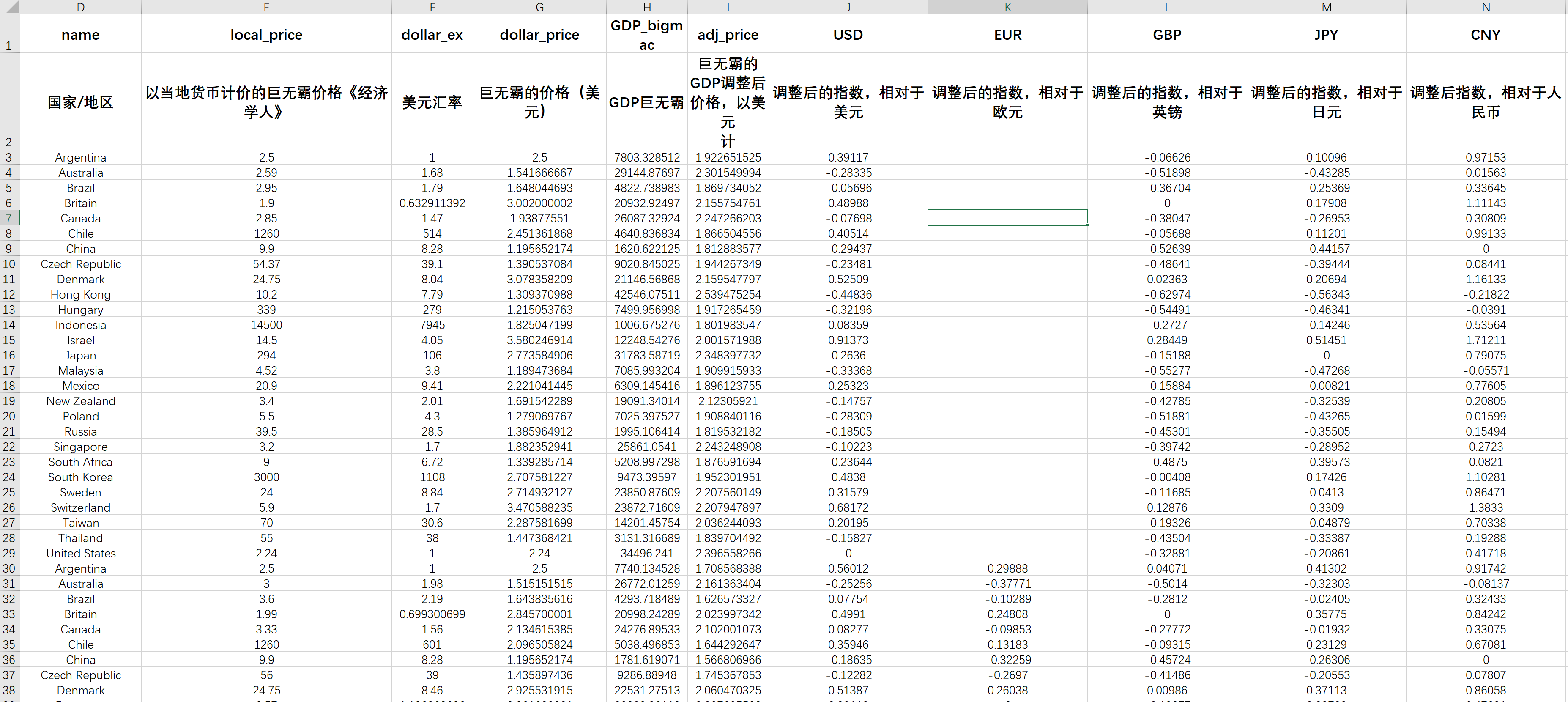Image resolution: width=1568 pixels, height=702 pixels.
Task: Click the "name" header cell
Action: point(80,35)
